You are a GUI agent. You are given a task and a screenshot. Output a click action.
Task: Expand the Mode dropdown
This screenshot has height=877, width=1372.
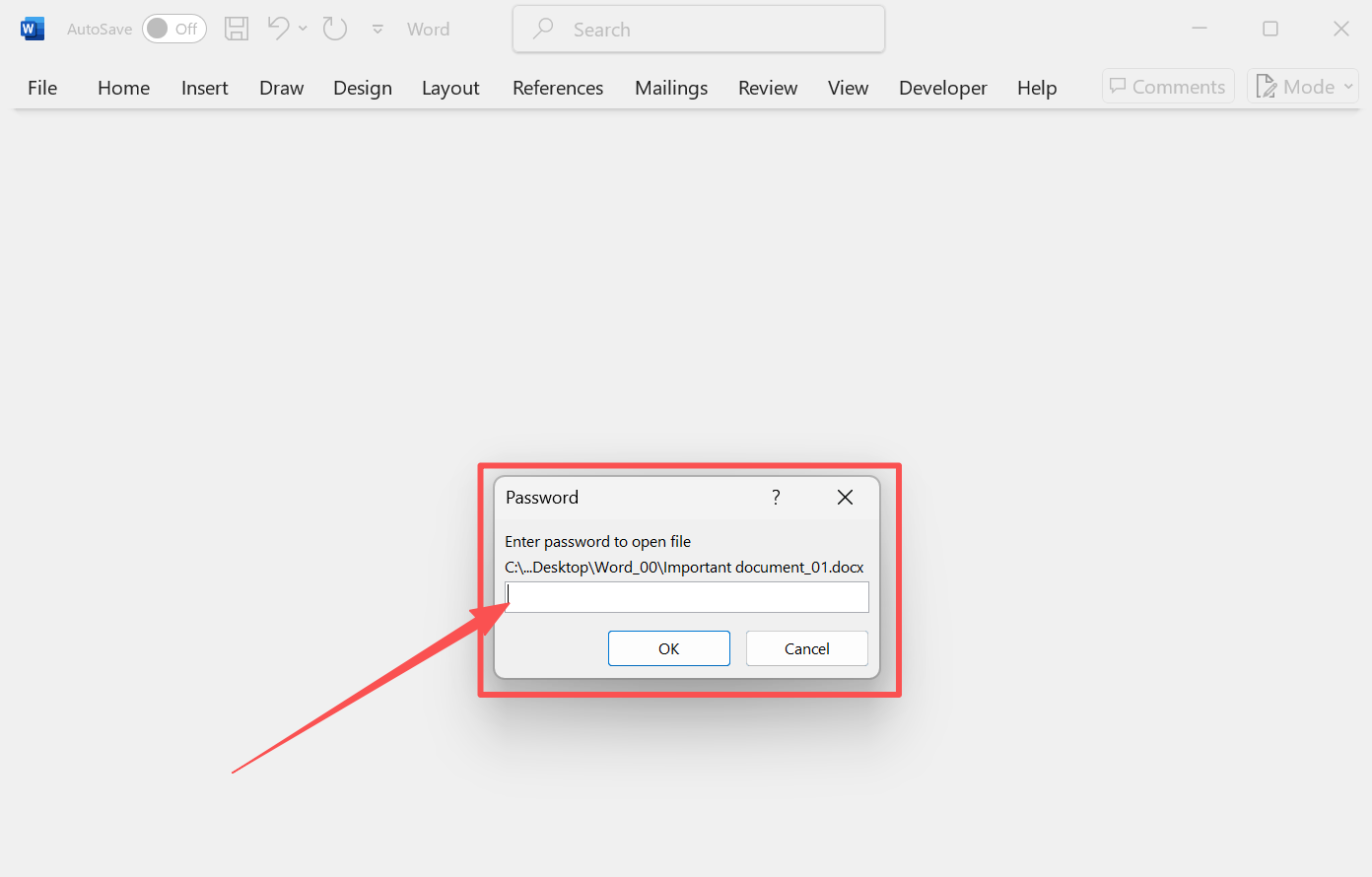click(x=1303, y=87)
